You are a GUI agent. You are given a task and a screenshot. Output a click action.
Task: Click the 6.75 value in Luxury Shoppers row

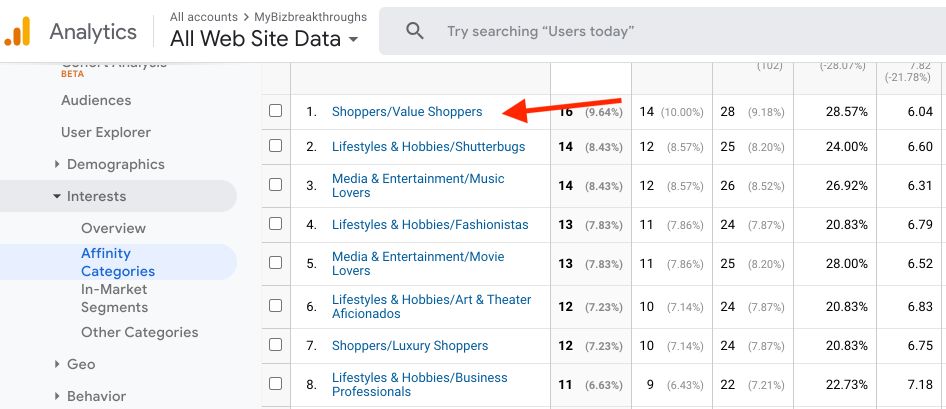pyautogui.click(x=920, y=346)
